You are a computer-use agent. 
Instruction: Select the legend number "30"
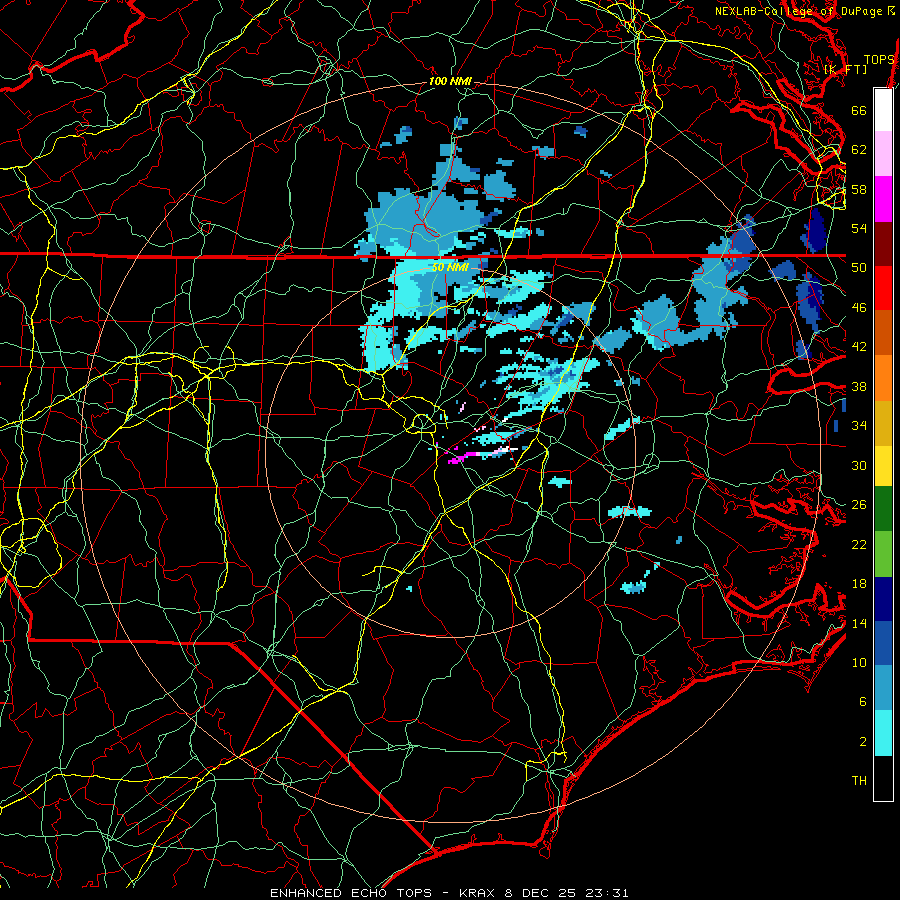(859, 465)
